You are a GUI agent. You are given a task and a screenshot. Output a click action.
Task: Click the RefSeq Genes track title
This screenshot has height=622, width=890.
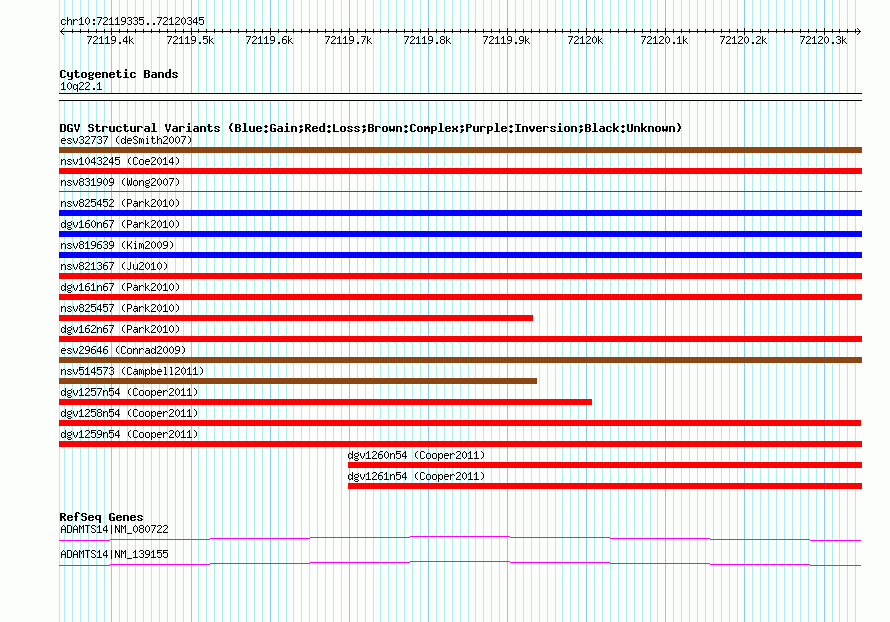tap(101, 517)
